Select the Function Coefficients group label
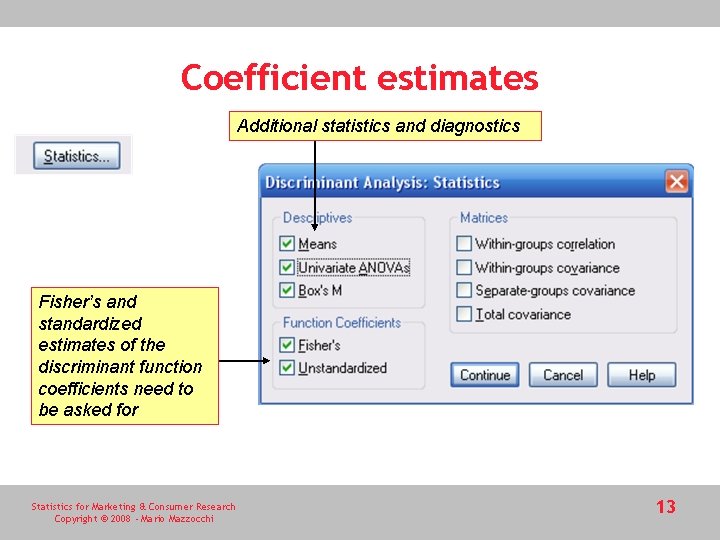Viewport: 720px width, 540px height. [x=342, y=323]
